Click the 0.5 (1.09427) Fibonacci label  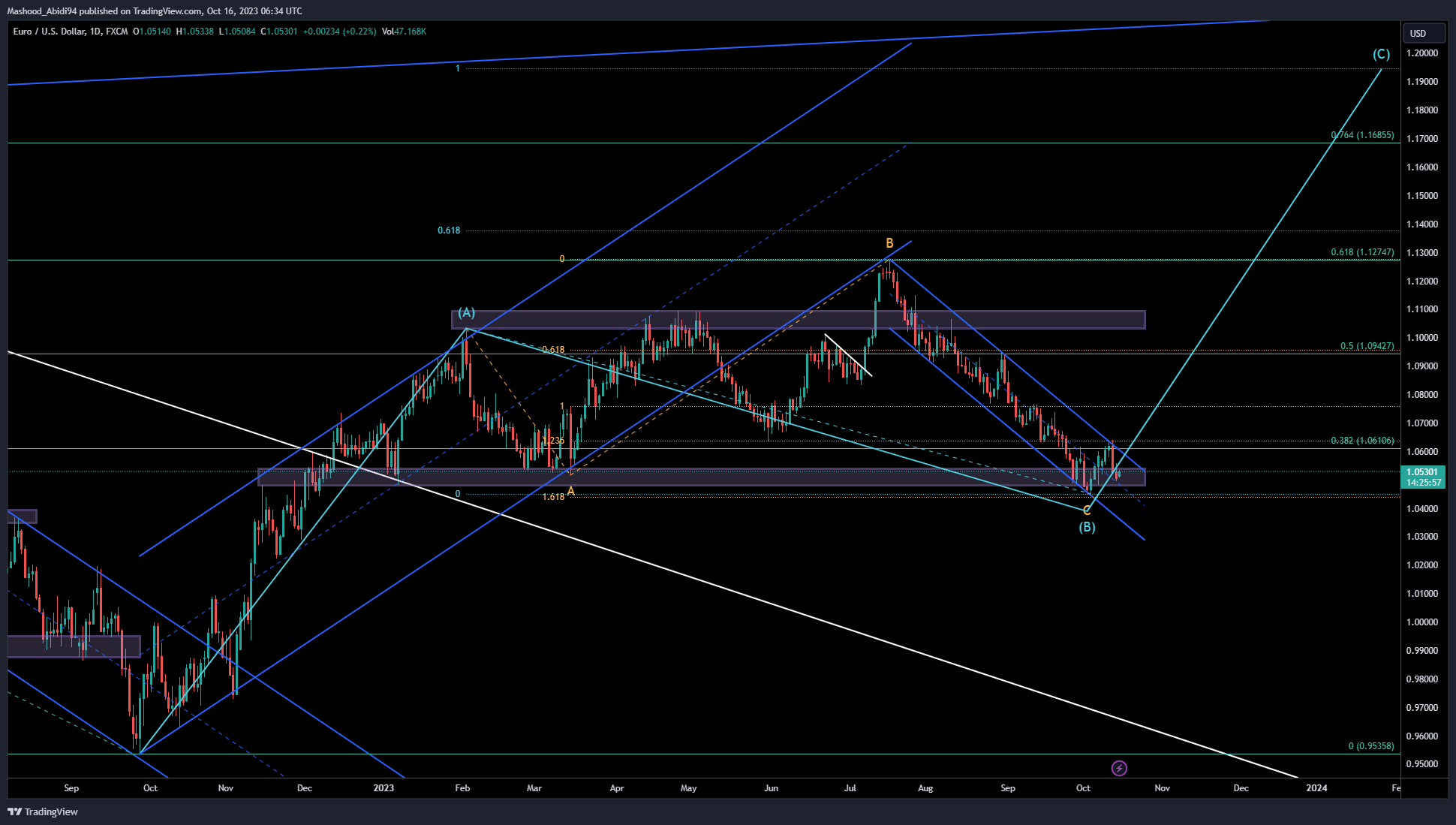coord(1367,346)
